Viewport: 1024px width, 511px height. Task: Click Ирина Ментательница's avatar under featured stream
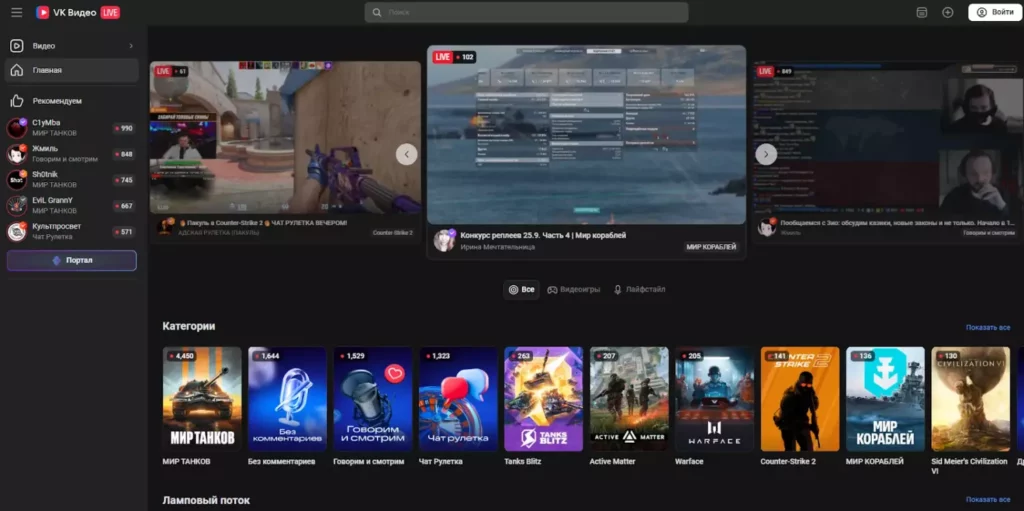point(444,240)
